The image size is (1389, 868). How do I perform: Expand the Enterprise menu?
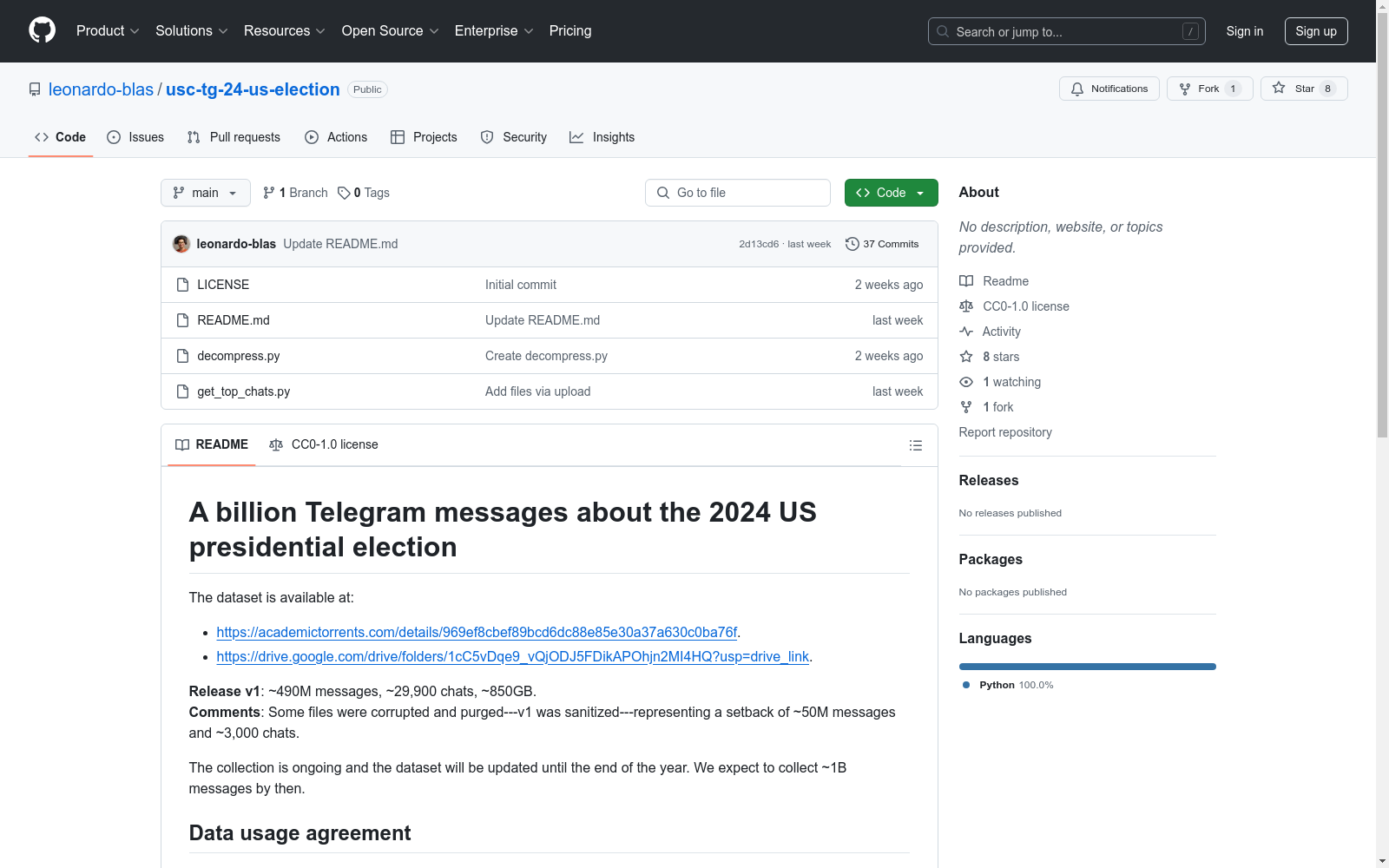click(x=494, y=31)
